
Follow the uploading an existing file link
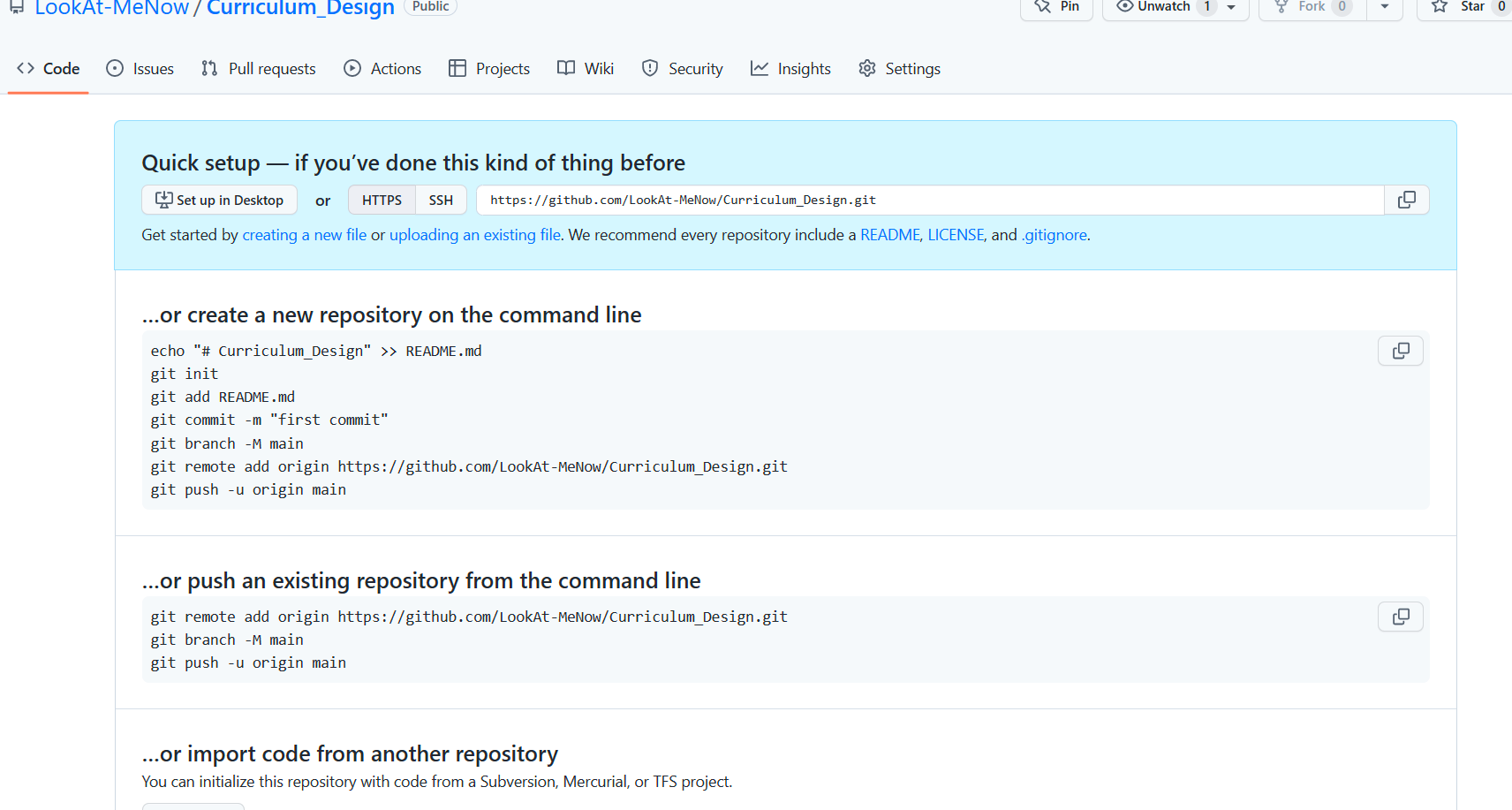coord(475,235)
